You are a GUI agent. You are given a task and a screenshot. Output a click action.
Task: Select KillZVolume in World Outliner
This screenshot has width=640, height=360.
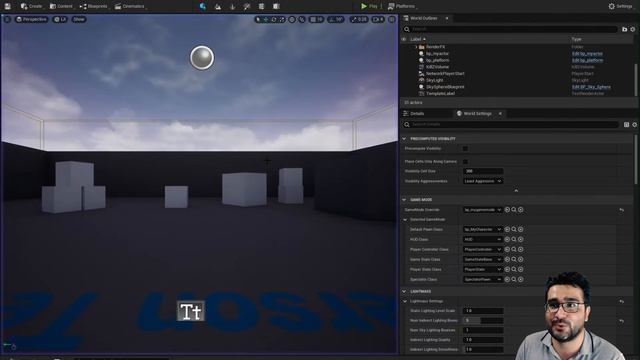point(437,67)
